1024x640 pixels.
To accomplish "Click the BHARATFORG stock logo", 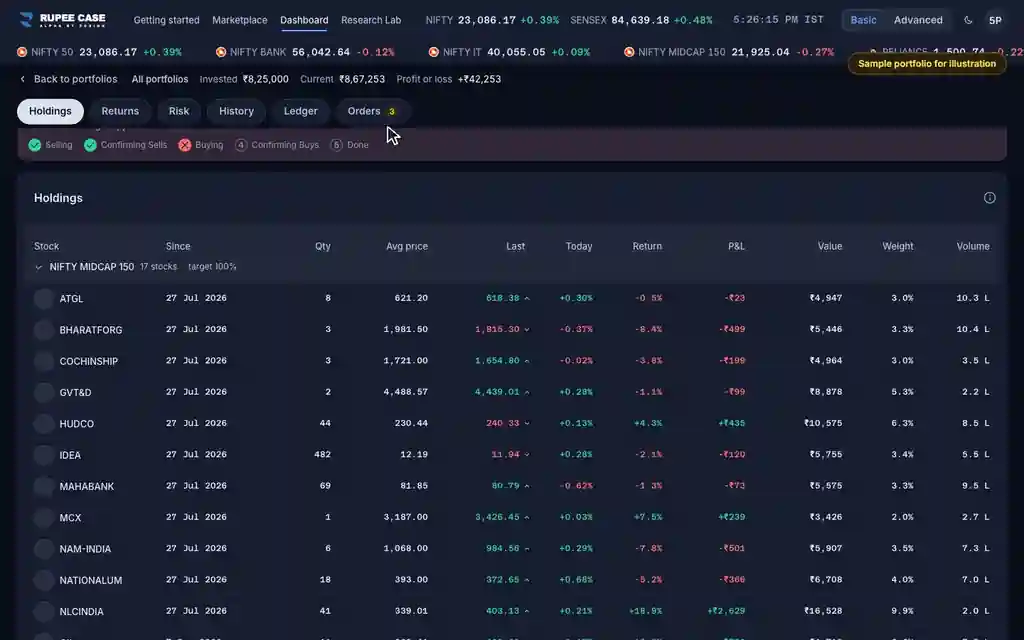I will click(x=44, y=330).
